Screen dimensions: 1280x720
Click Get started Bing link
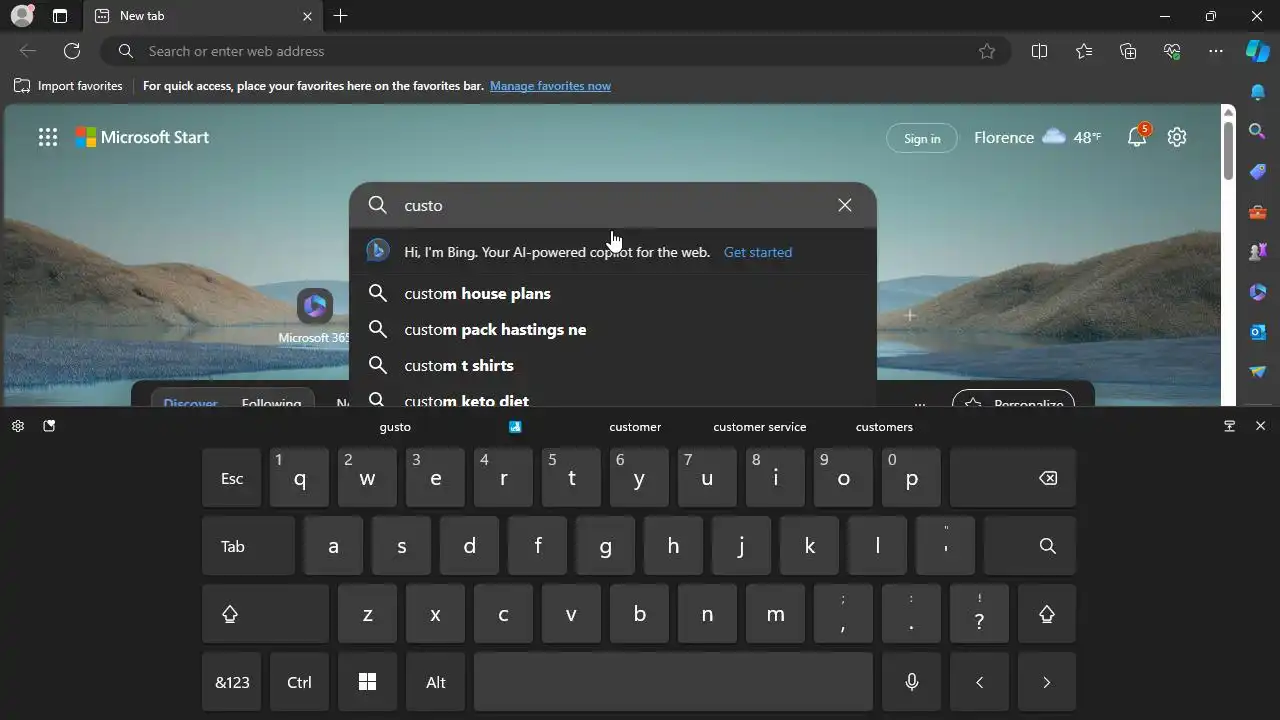point(757,252)
